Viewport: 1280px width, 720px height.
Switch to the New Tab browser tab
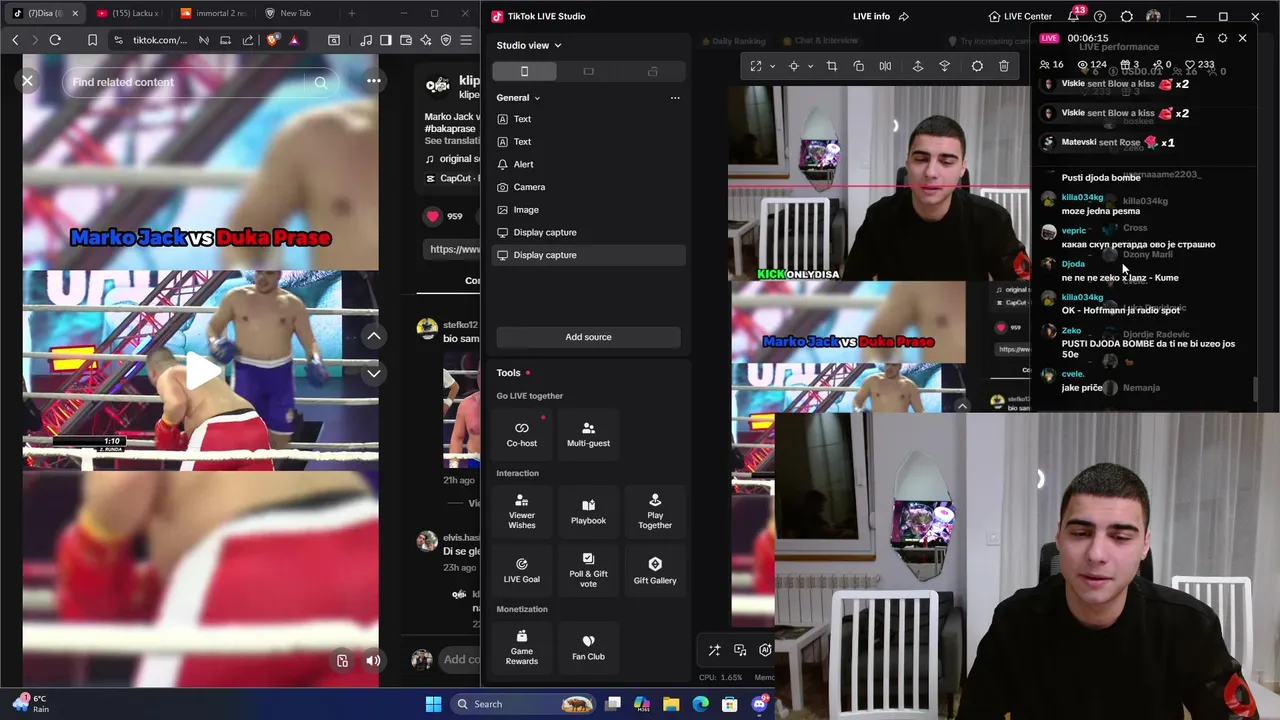(295, 13)
